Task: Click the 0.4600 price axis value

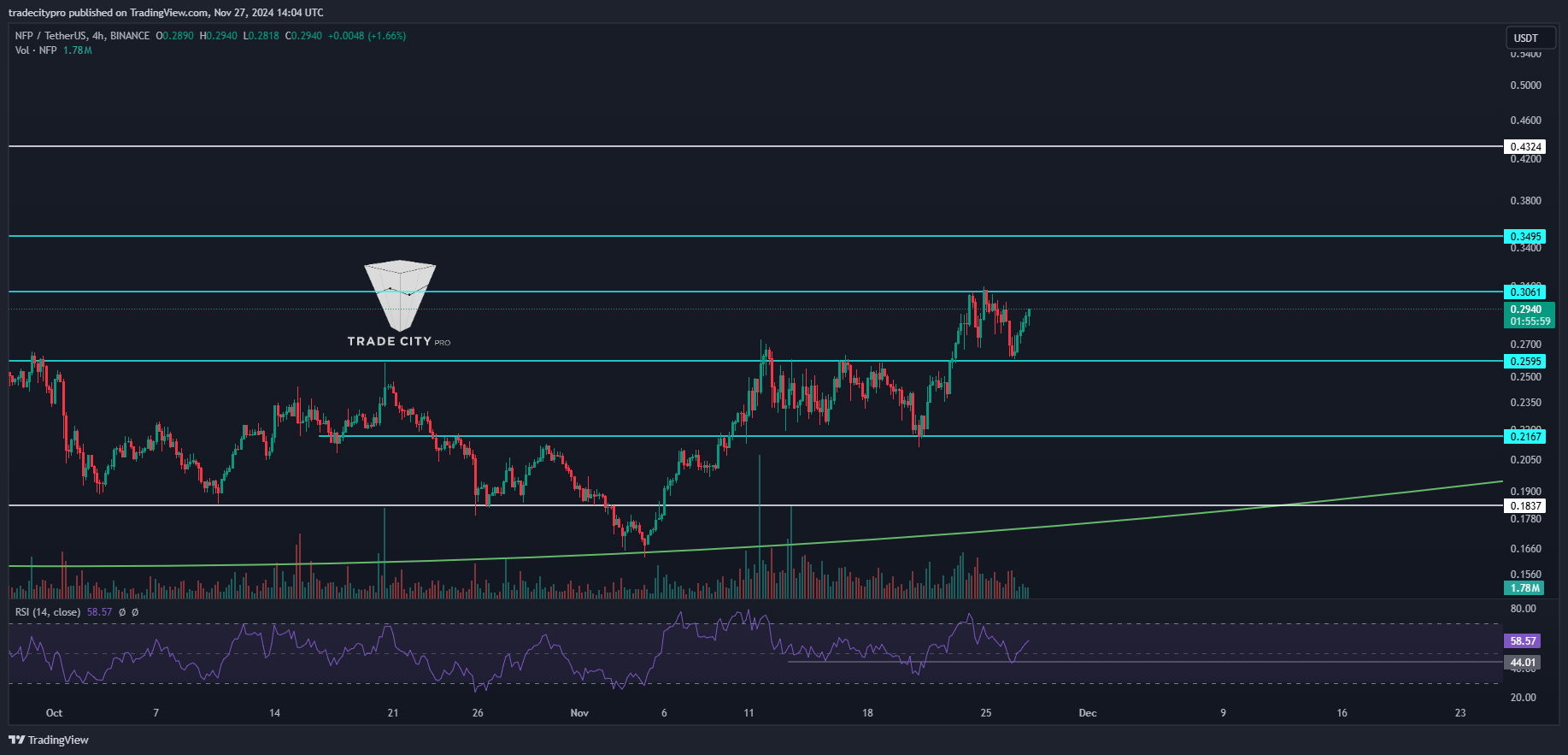Action: (x=1526, y=121)
